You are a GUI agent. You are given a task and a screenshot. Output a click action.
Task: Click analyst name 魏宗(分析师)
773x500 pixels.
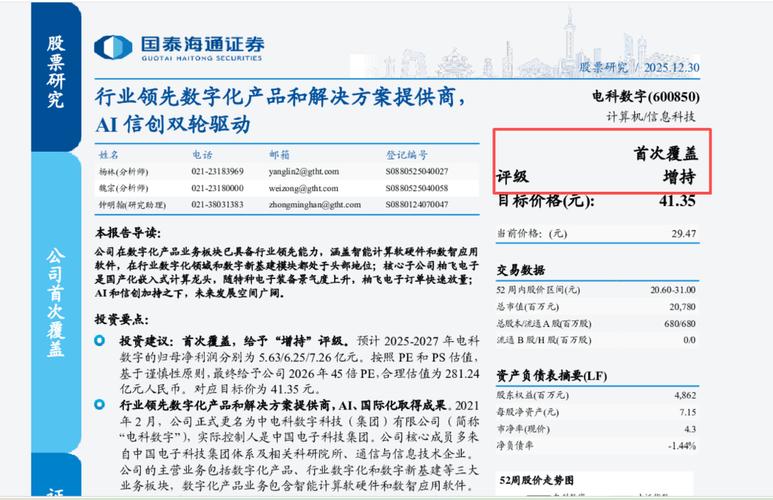(123, 188)
